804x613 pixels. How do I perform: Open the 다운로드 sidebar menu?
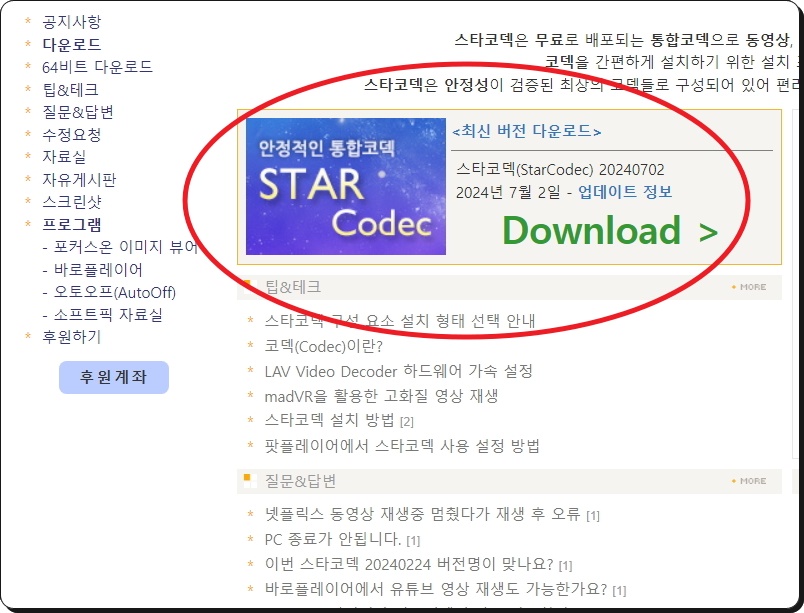[x=72, y=44]
